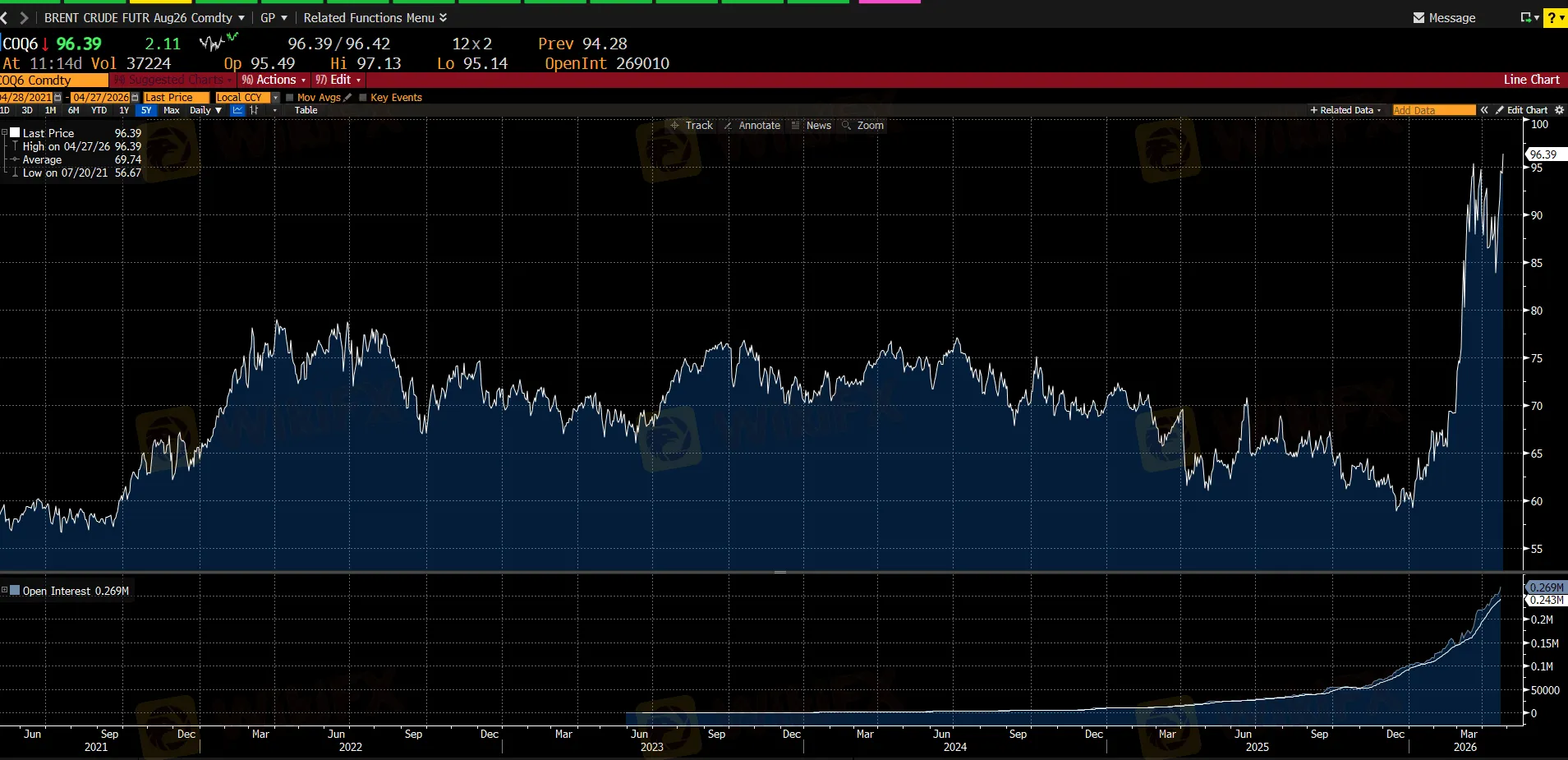The image size is (1568, 760).
Task: Click the bar chart type icon
Action: point(253,110)
